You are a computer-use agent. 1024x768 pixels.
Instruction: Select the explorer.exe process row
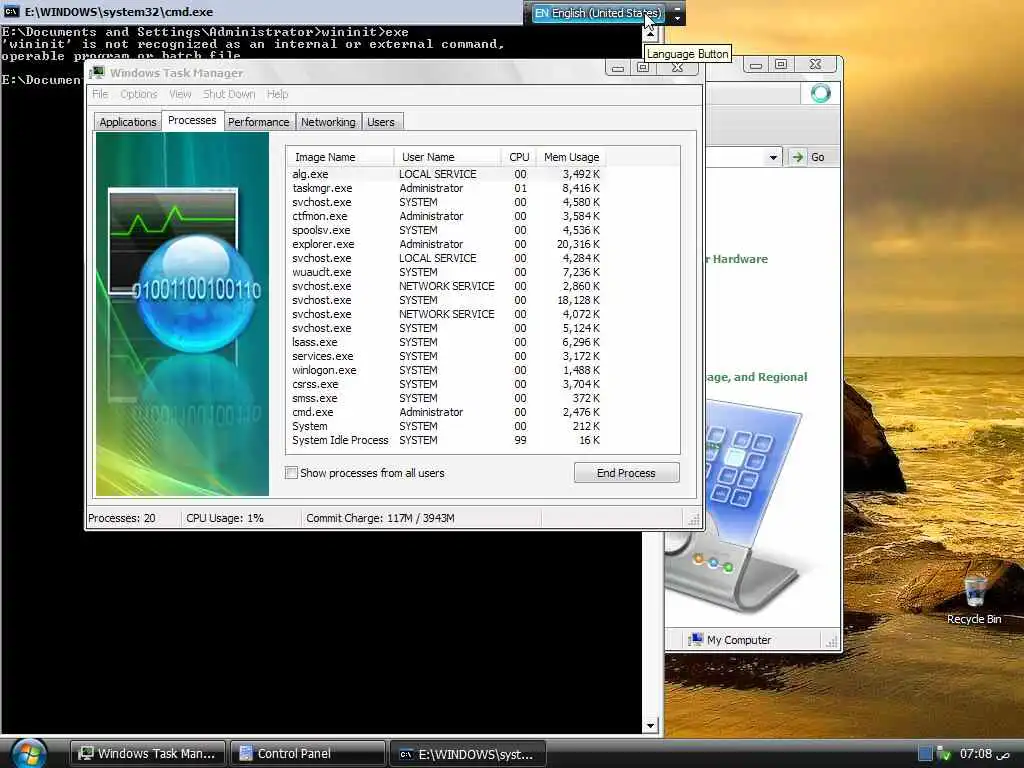(x=445, y=244)
